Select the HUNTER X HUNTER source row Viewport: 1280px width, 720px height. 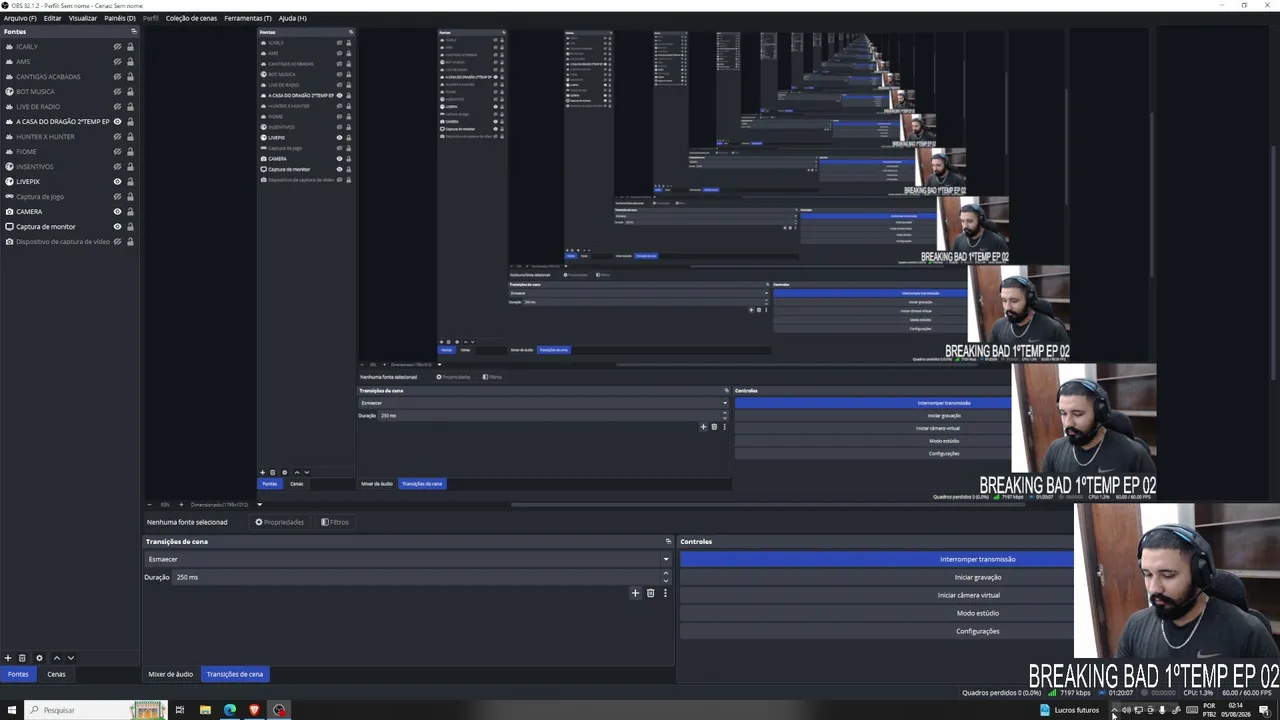point(70,137)
